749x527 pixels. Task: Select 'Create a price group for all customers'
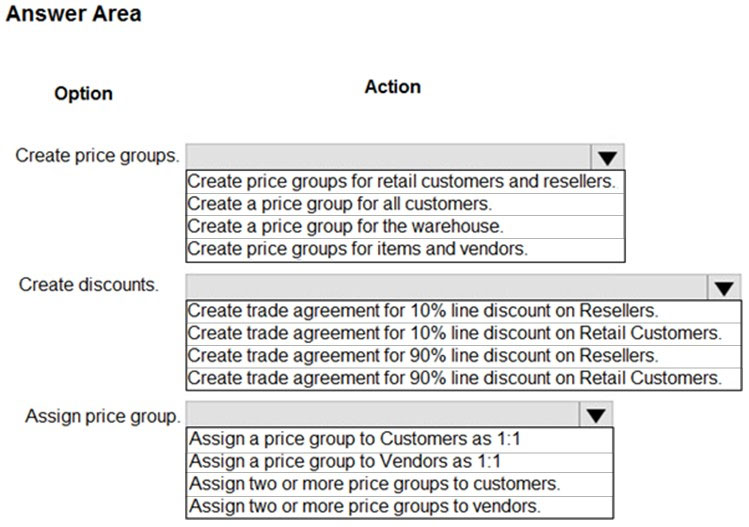point(405,204)
